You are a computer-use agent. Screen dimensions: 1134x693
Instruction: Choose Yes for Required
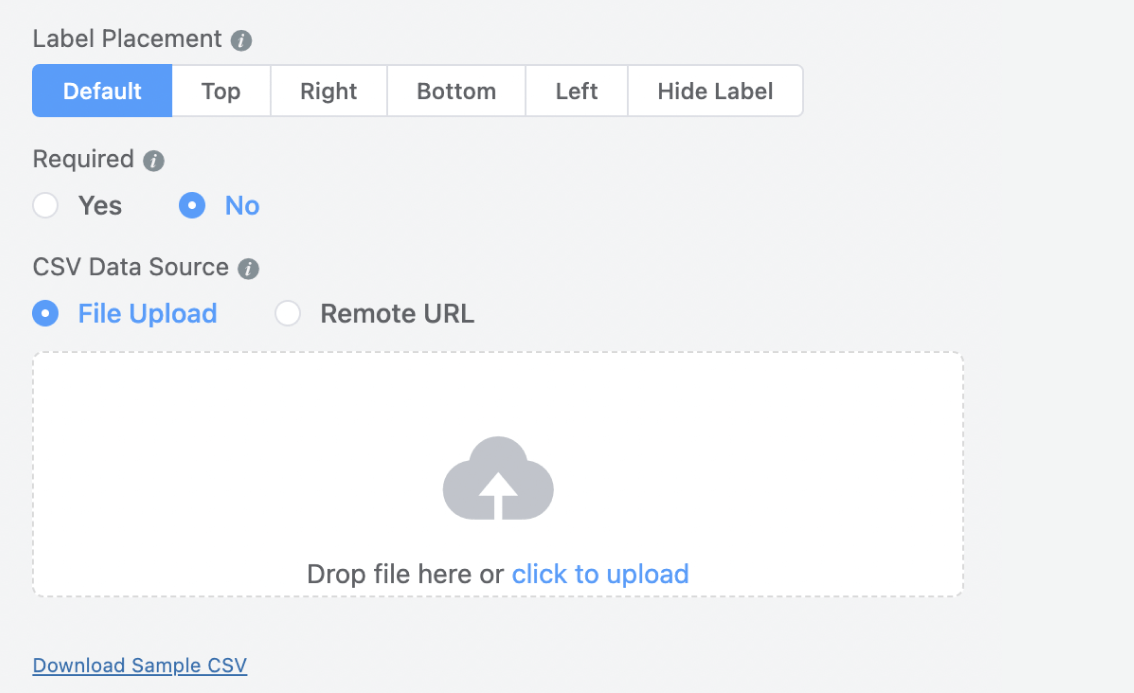46,206
